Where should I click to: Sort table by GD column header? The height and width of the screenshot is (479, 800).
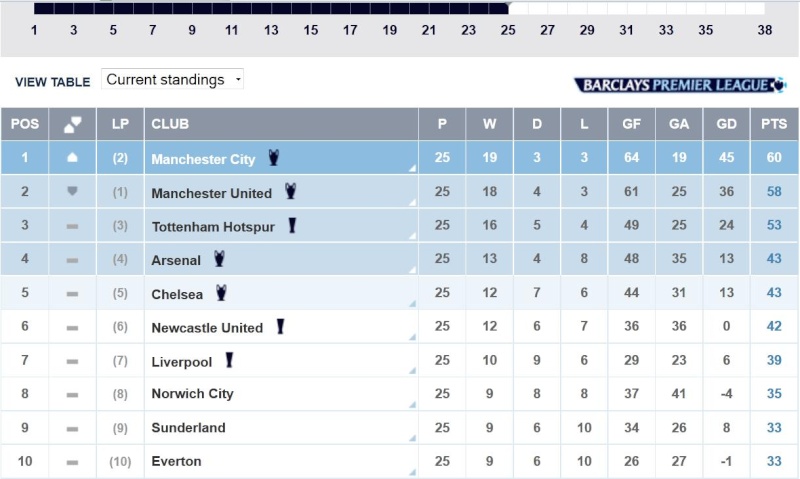[x=726, y=124]
